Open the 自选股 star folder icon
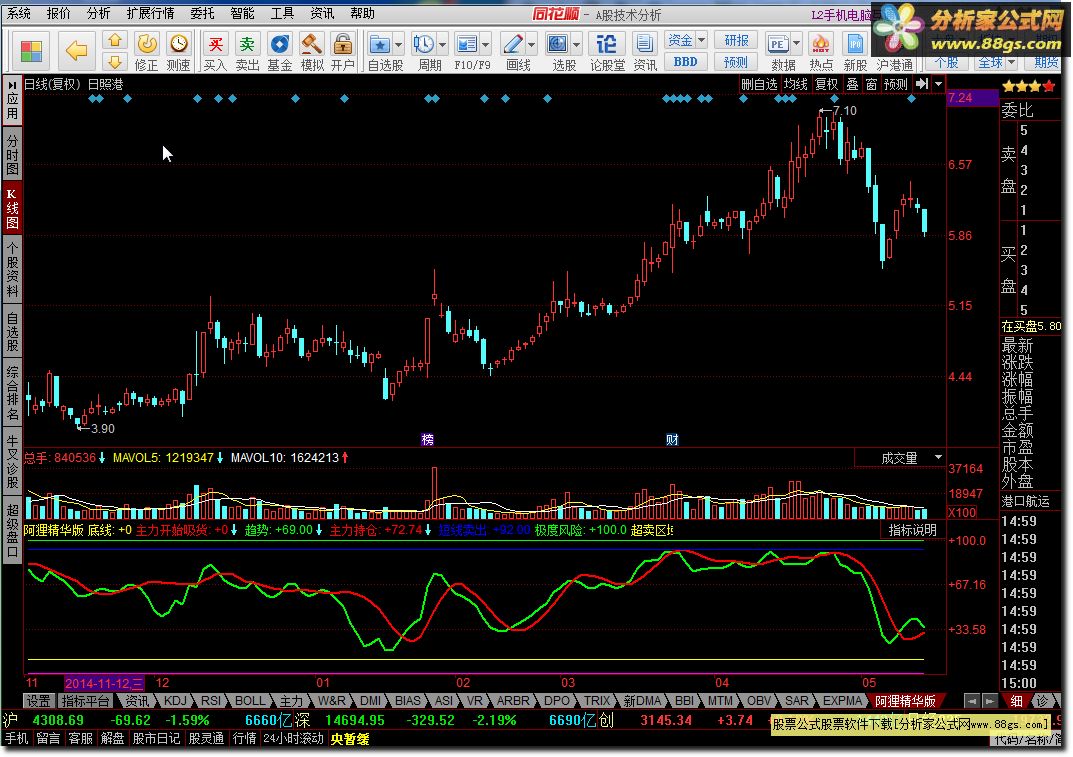 pos(379,44)
